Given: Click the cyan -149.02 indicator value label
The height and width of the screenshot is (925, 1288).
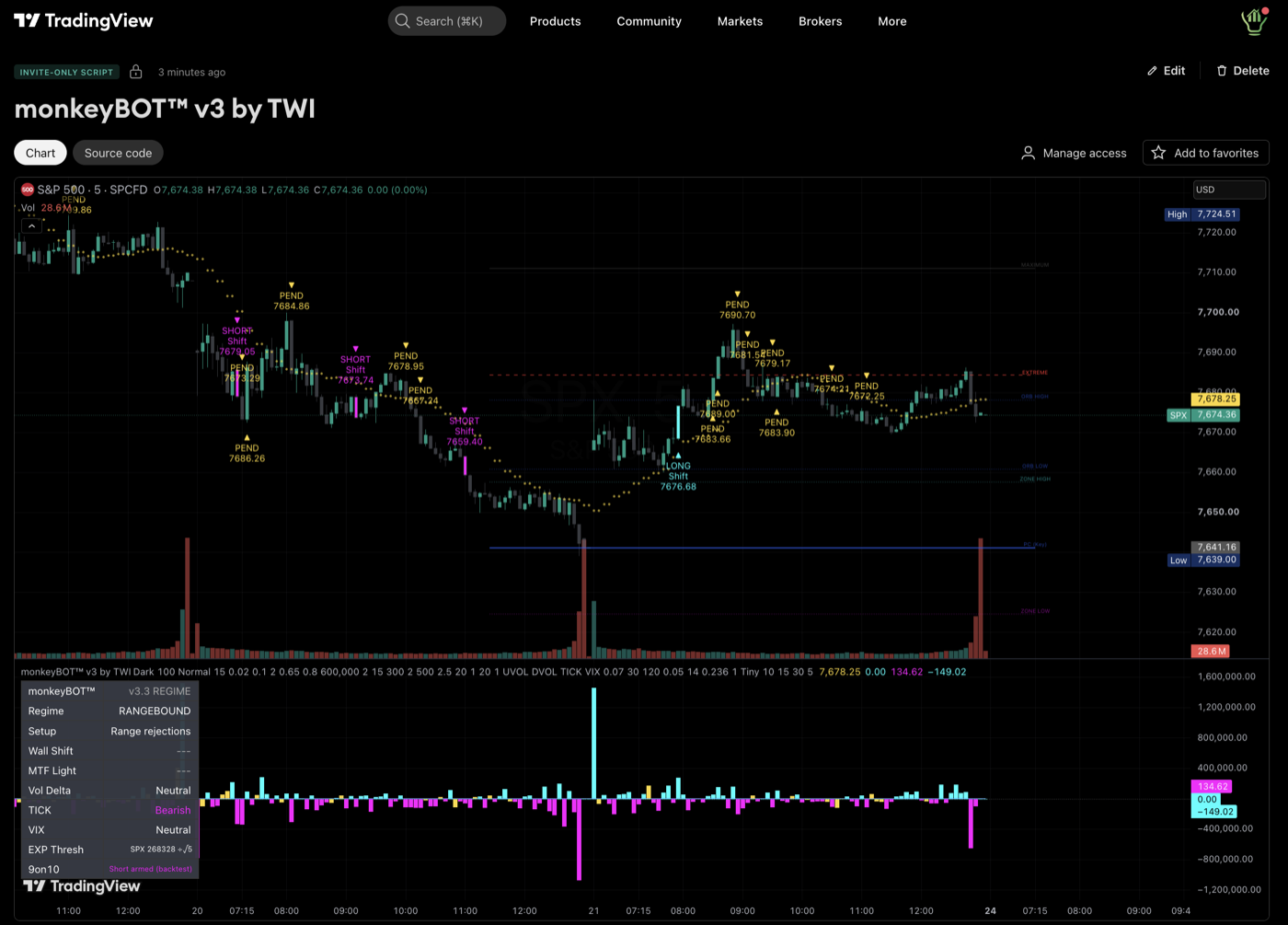Looking at the screenshot, I should tap(1214, 812).
